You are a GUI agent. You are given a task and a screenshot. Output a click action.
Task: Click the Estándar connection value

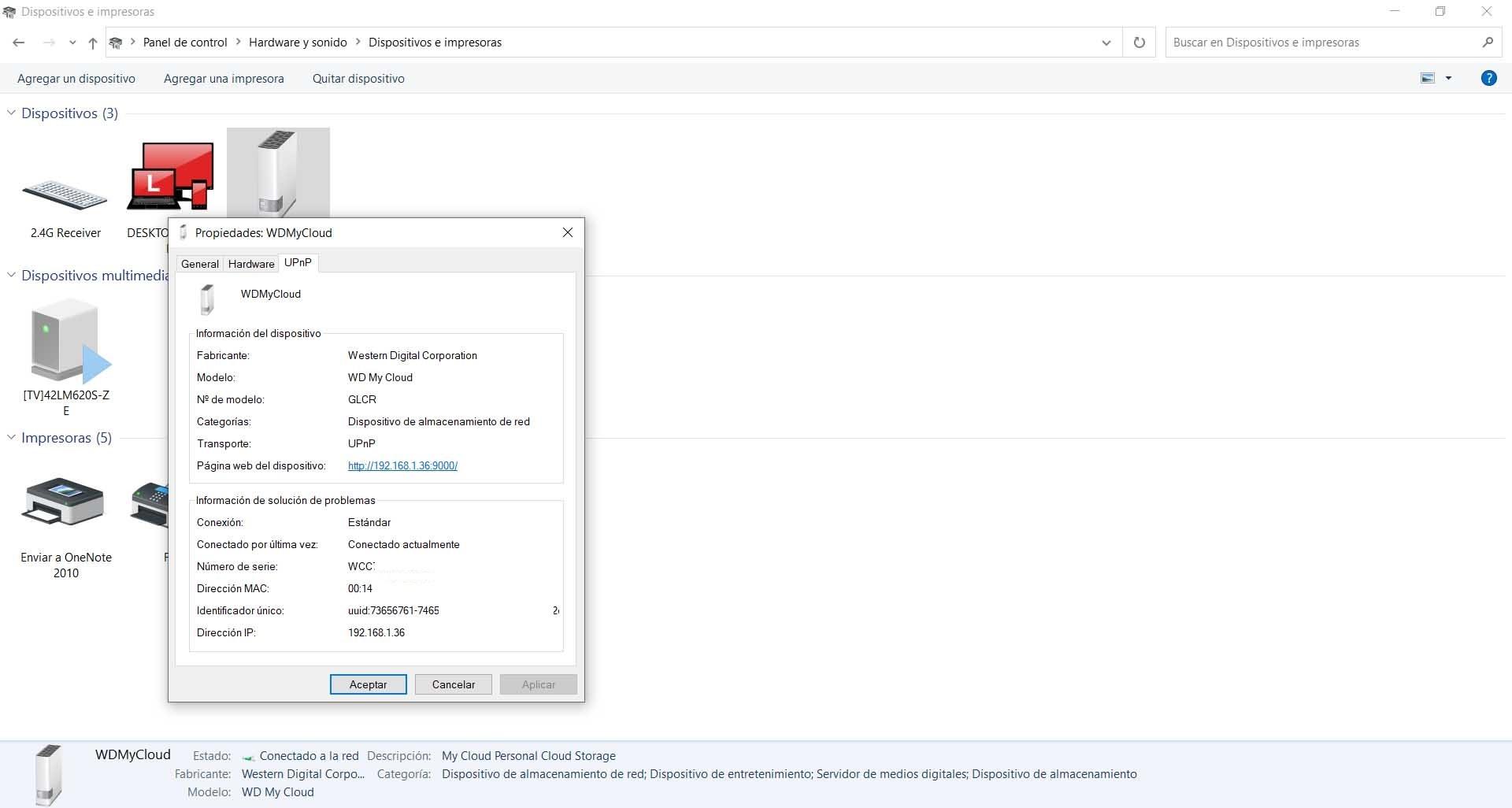pyautogui.click(x=369, y=522)
